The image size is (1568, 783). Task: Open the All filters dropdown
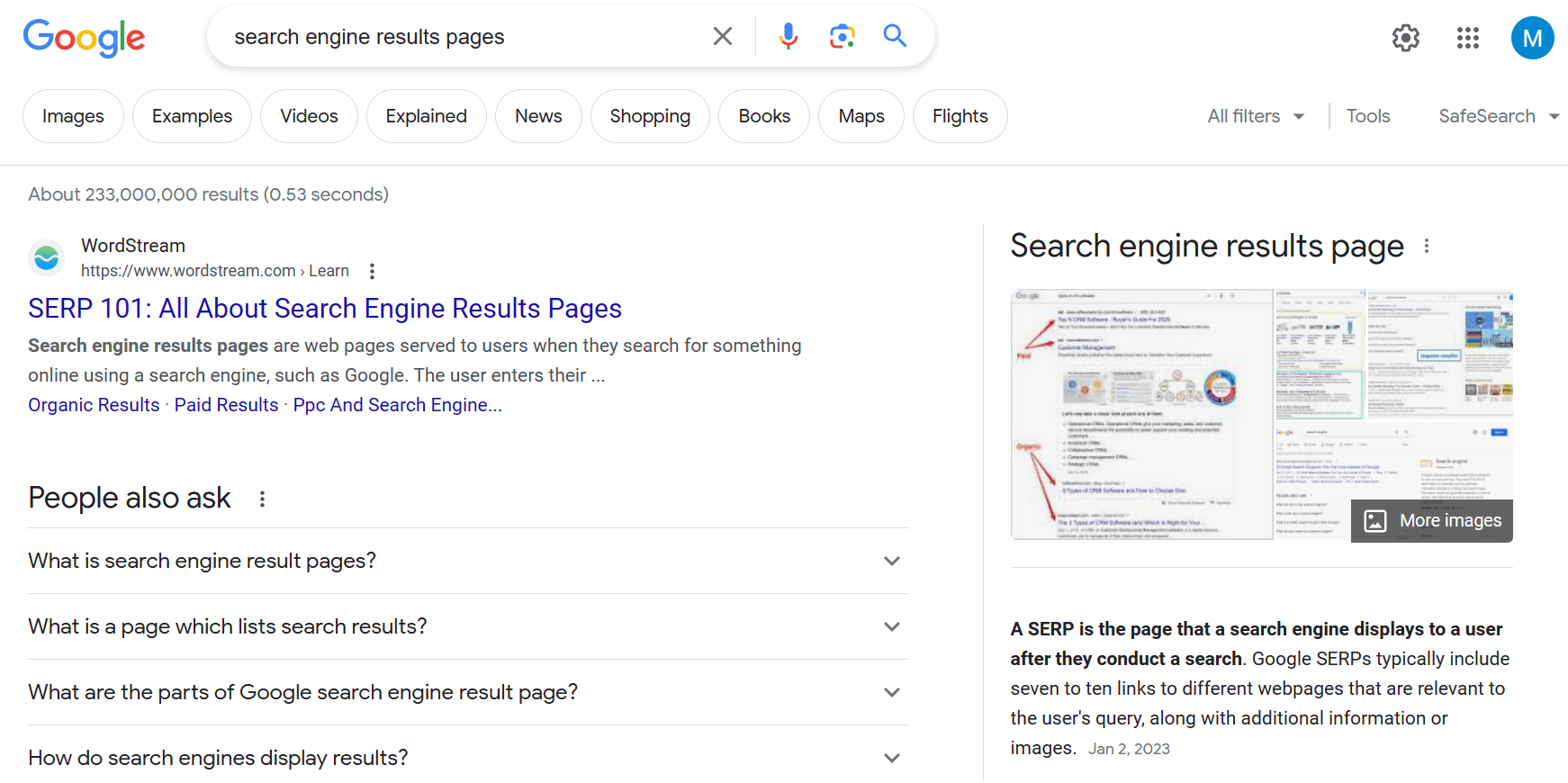pos(1256,116)
